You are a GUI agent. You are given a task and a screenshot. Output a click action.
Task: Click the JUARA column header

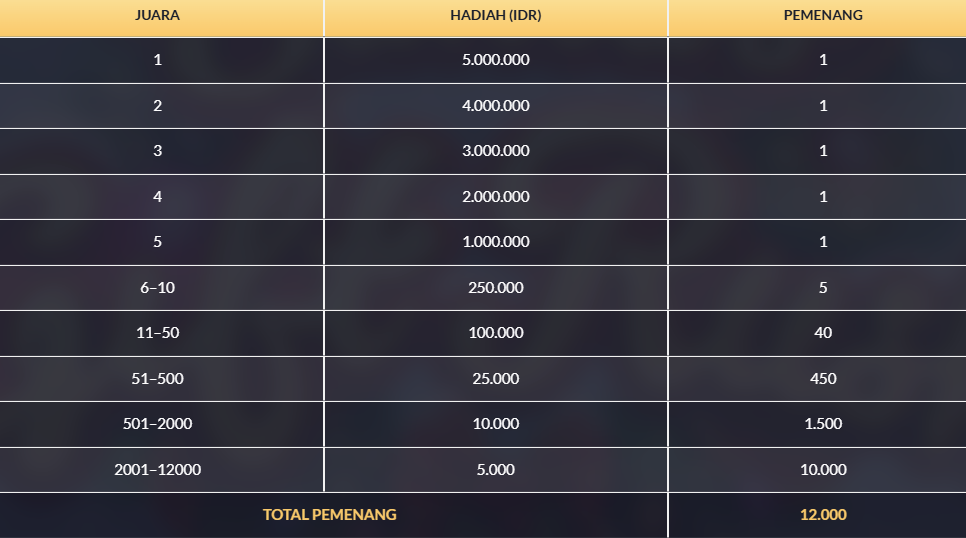tap(157, 15)
